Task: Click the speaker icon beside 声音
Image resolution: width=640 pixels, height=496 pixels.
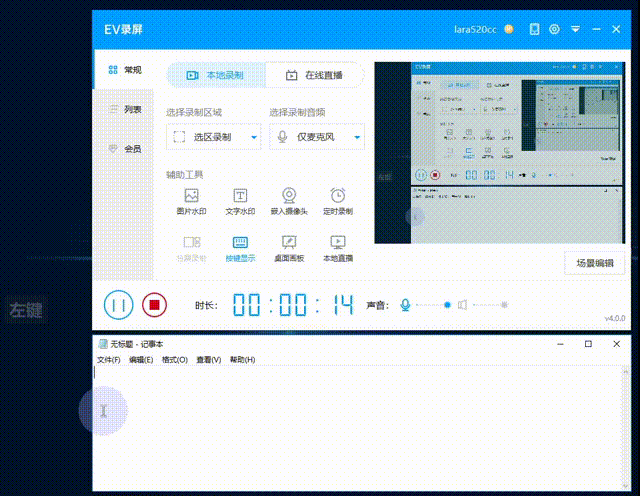Action: point(462,305)
